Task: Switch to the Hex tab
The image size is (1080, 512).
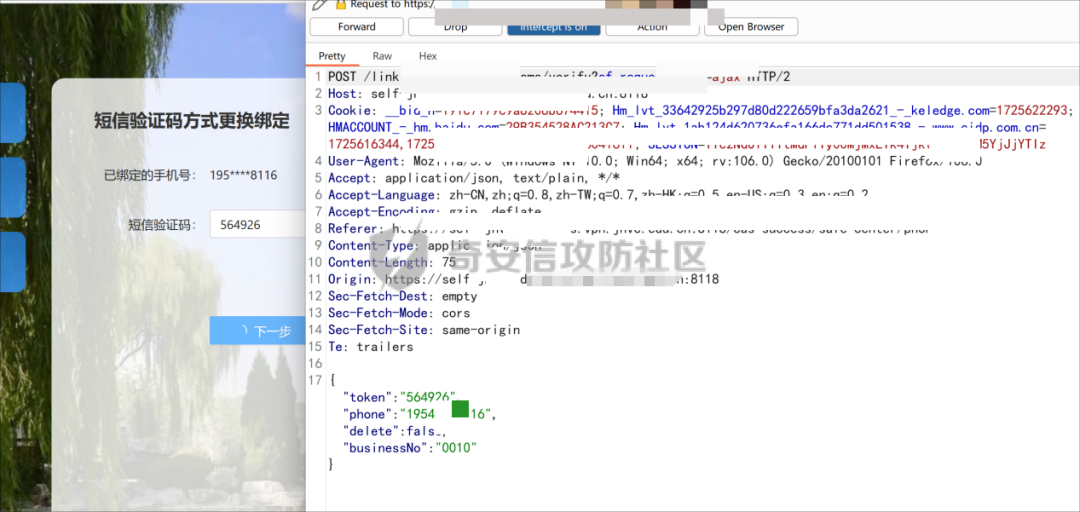Action: pyautogui.click(x=428, y=56)
